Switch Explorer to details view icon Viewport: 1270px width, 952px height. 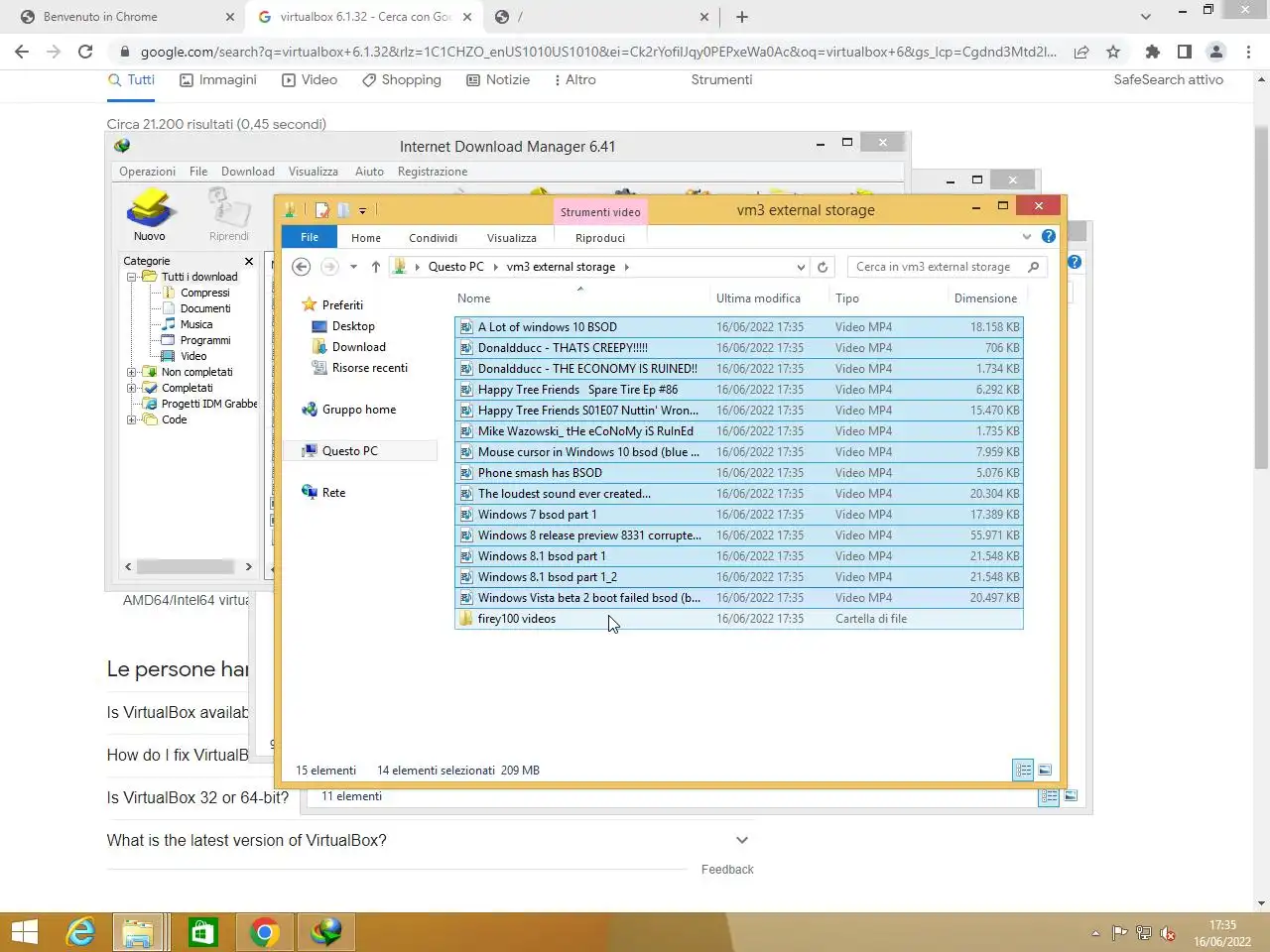[x=1023, y=770]
